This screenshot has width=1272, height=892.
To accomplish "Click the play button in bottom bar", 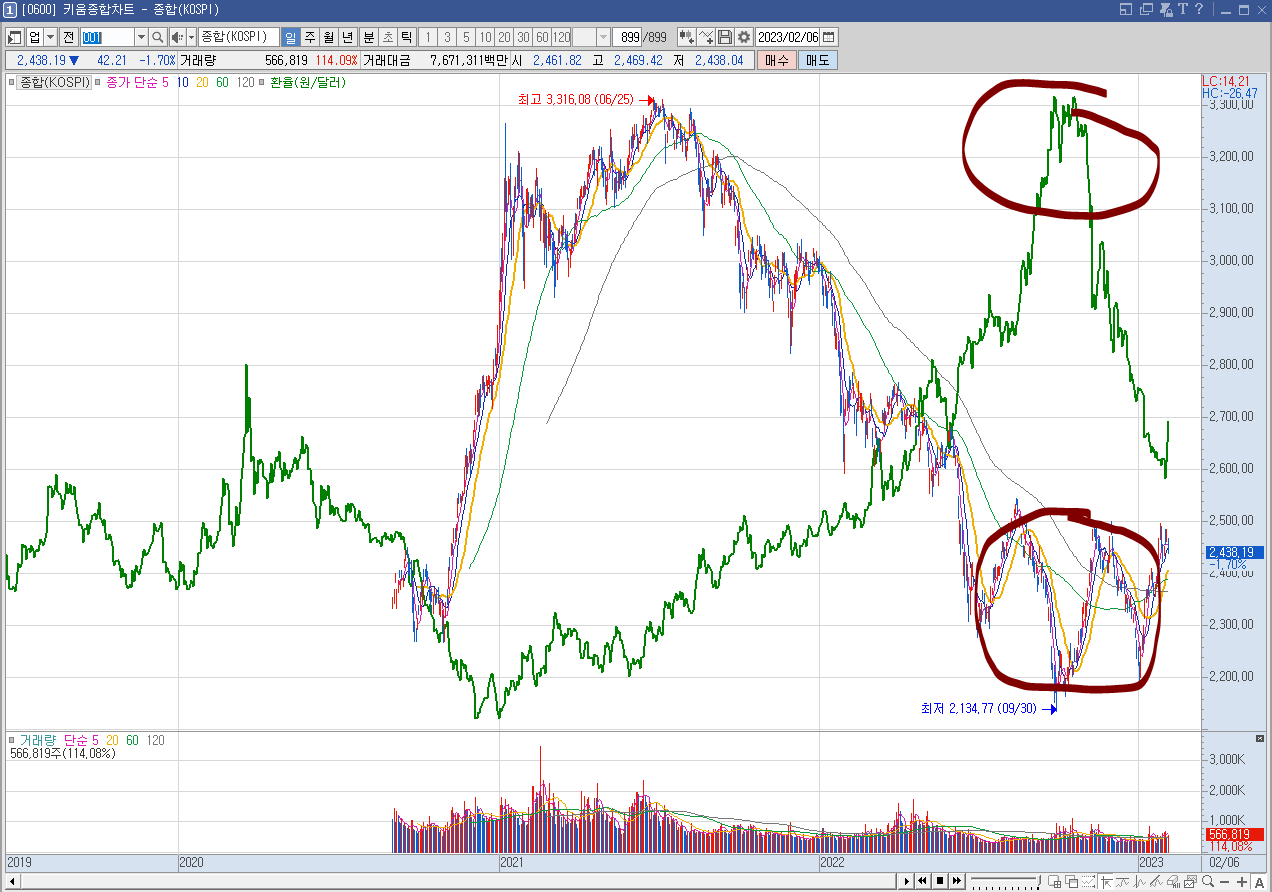I will (907, 881).
